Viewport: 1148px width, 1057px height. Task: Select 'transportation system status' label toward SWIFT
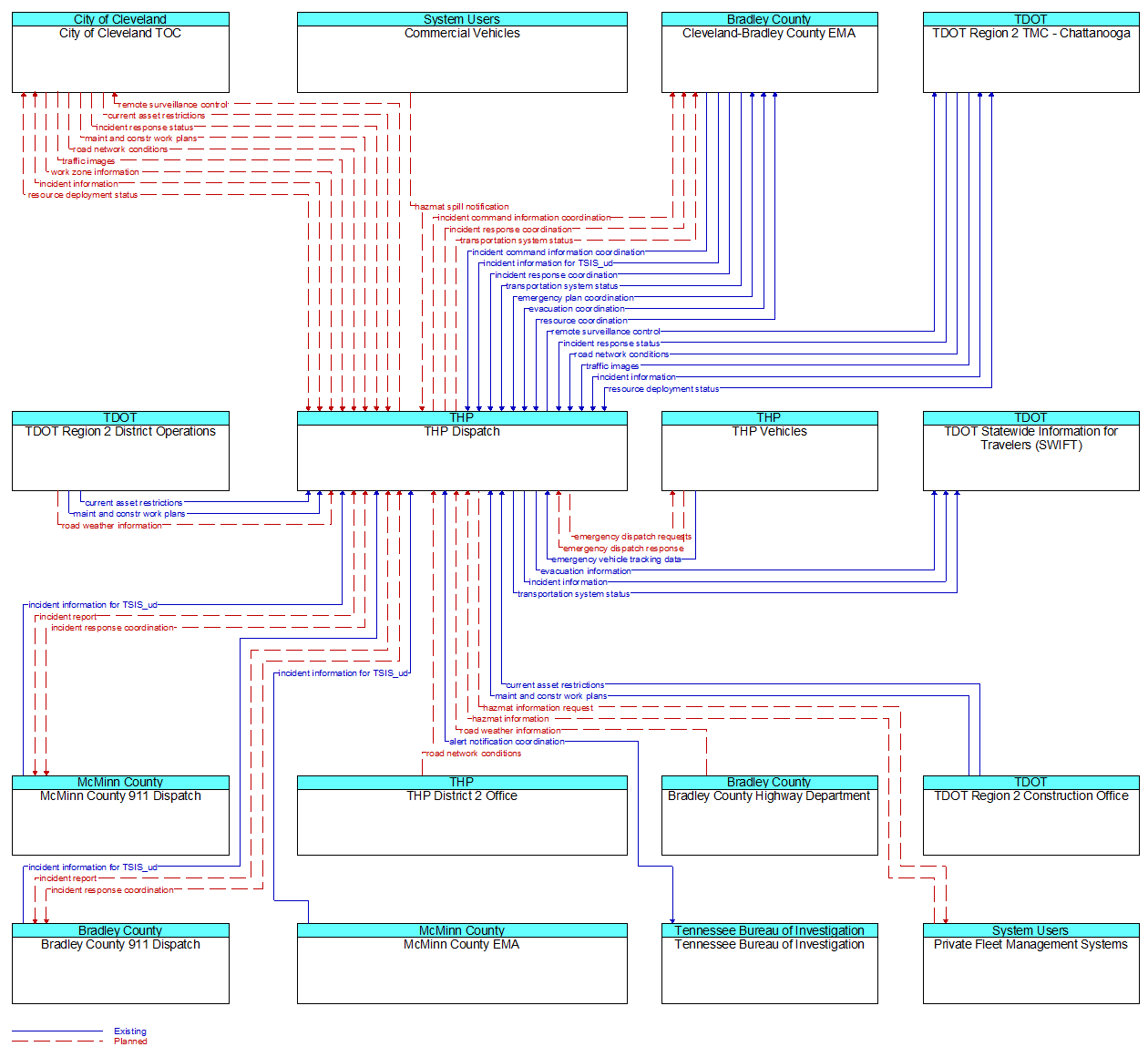574,594
